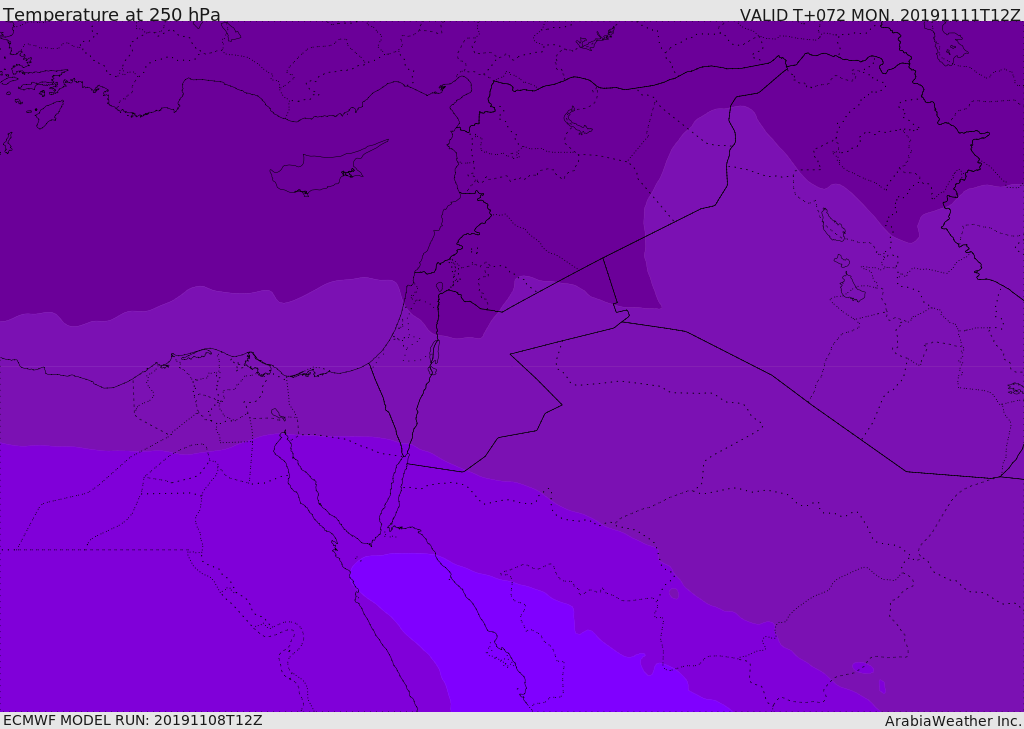
Task: Select the Dead Sea on the map
Action: pyautogui.click(x=434, y=352)
